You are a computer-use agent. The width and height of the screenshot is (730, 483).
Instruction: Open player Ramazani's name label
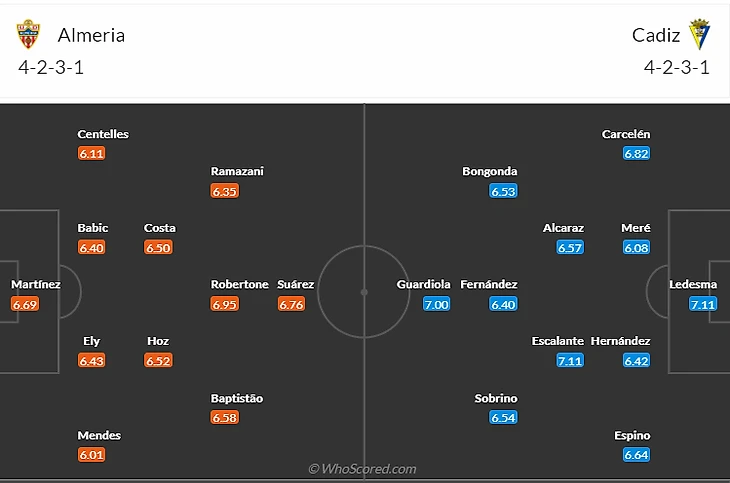[237, 171]
